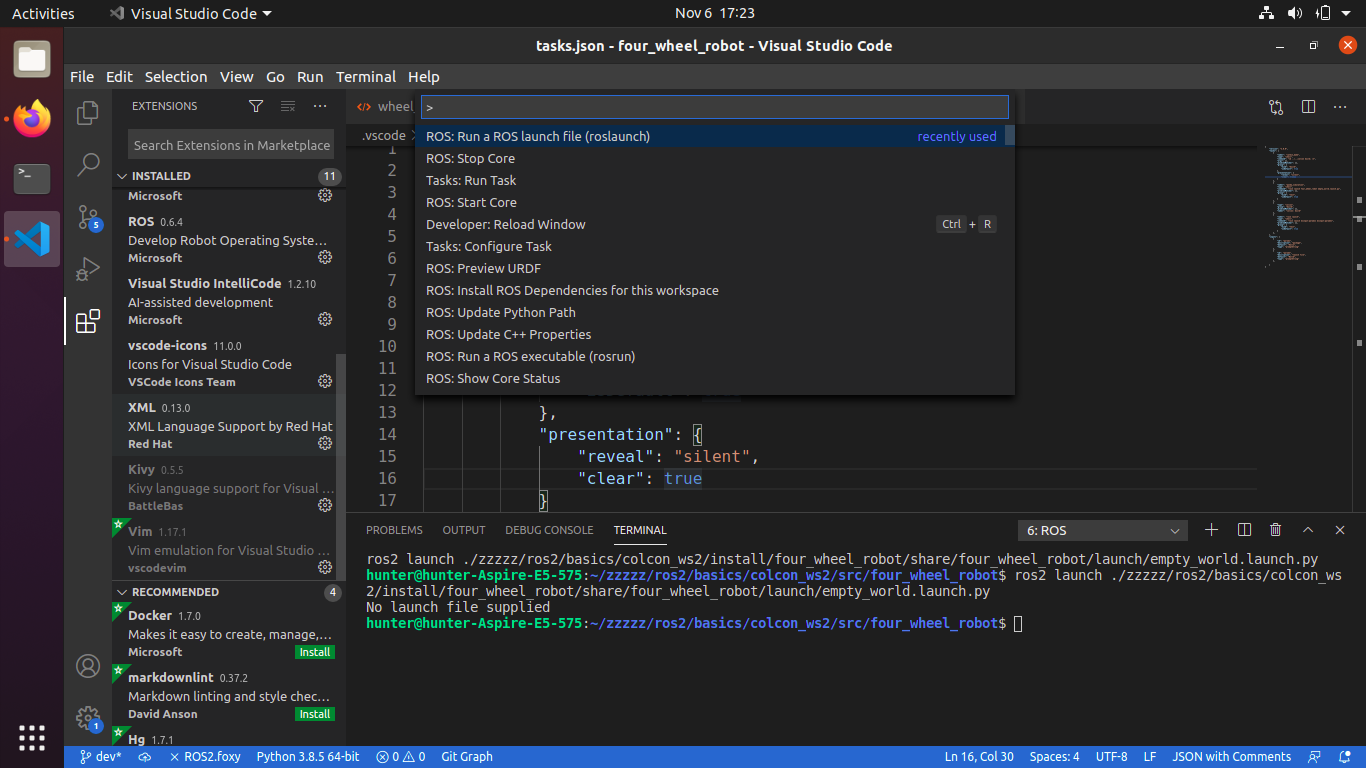Change language mode JSON with Comments
1366x768 pixels.
1231,757
